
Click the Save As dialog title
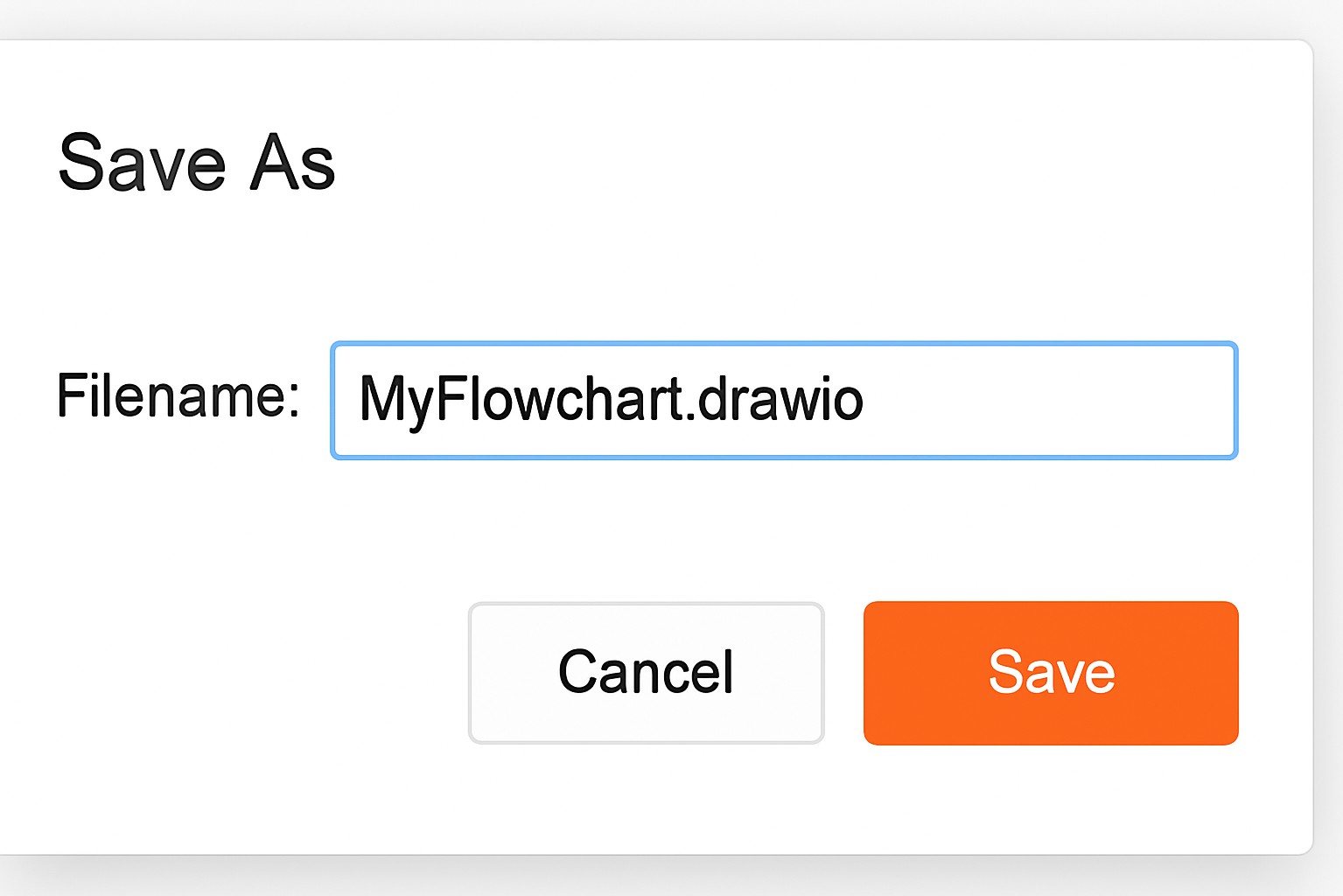pyautogui.click(x=196, y=163)
